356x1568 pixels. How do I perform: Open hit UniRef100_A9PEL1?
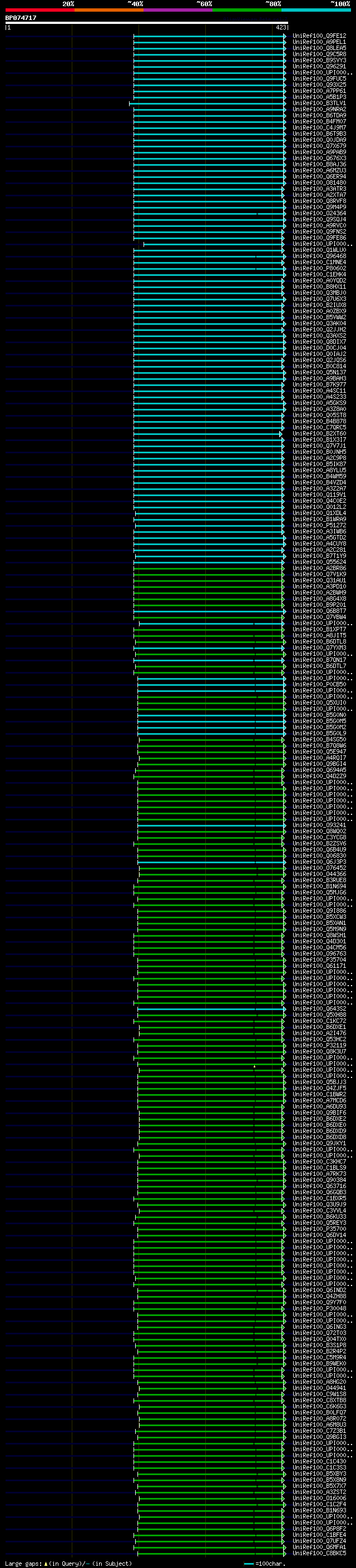point(319,42)
